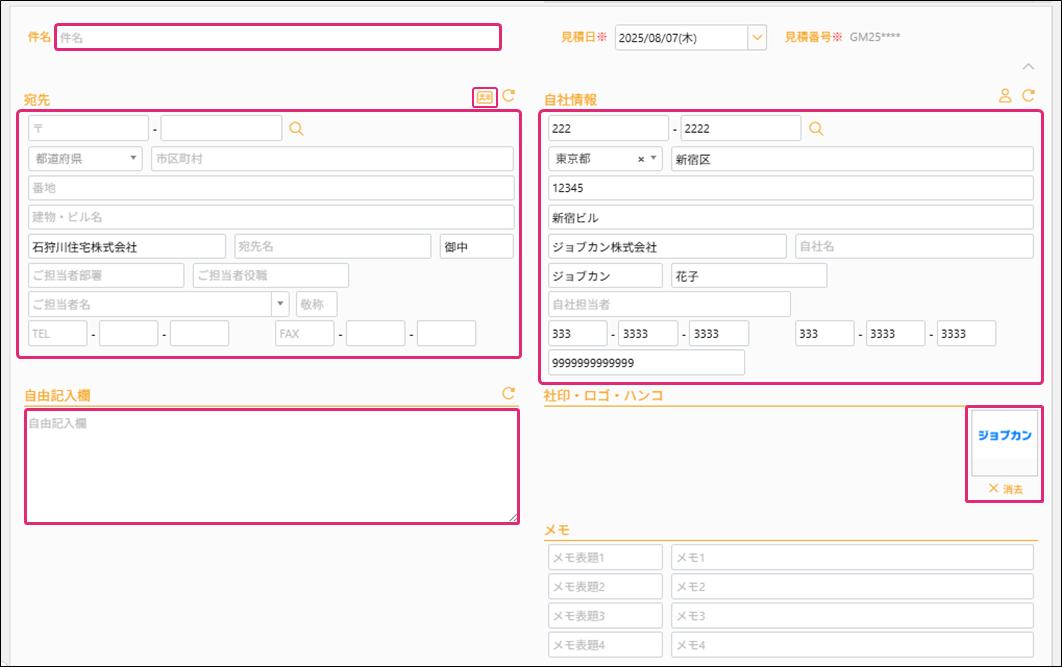
Task: Click the reset arrow in the 自社情報 header
Action: click(x=1029, y=96)
